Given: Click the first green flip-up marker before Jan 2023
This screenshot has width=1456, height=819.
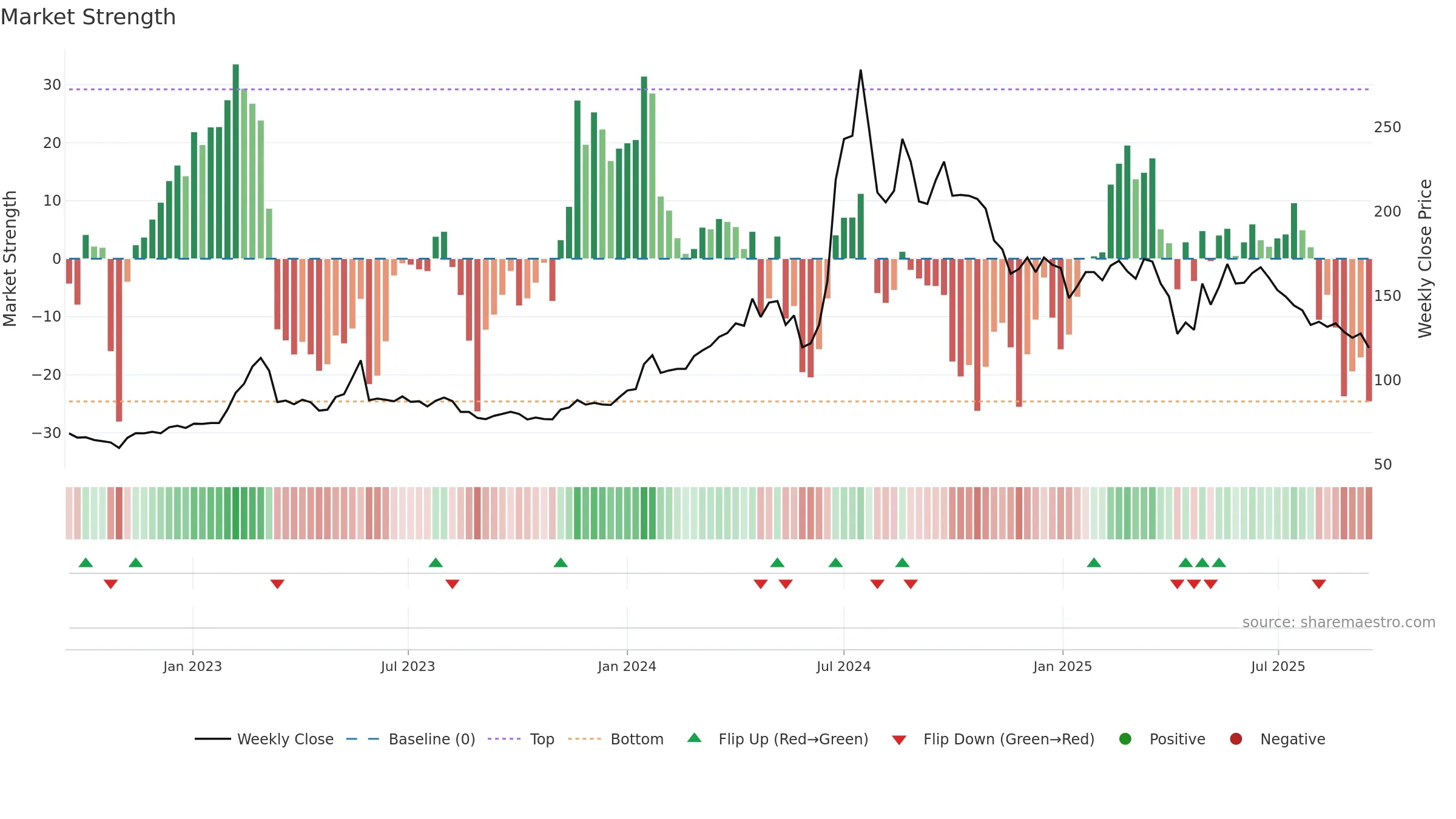Looking at the screenshot, I should click(86, 562).
